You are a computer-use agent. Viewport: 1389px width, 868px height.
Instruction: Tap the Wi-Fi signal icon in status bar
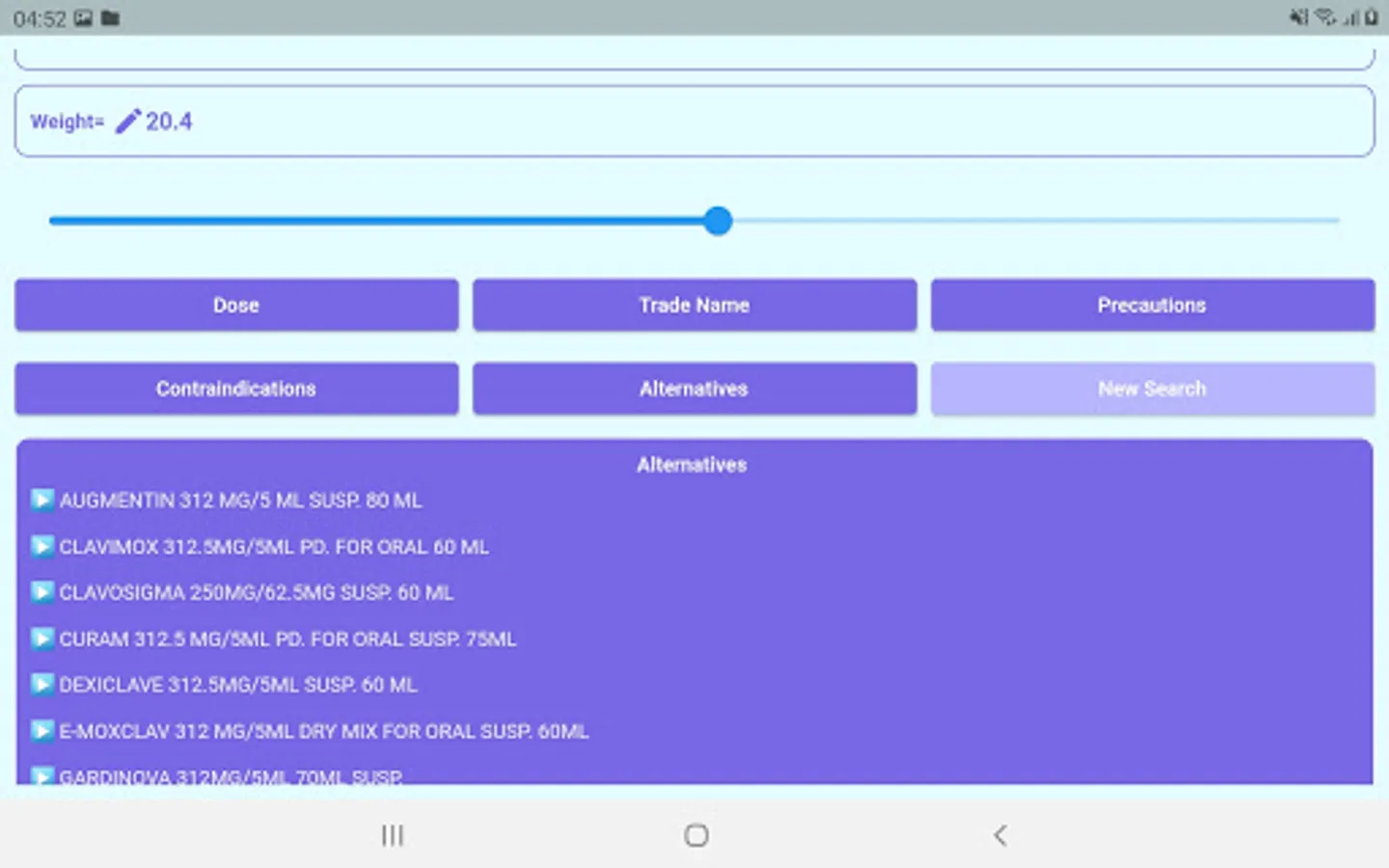1326,17
